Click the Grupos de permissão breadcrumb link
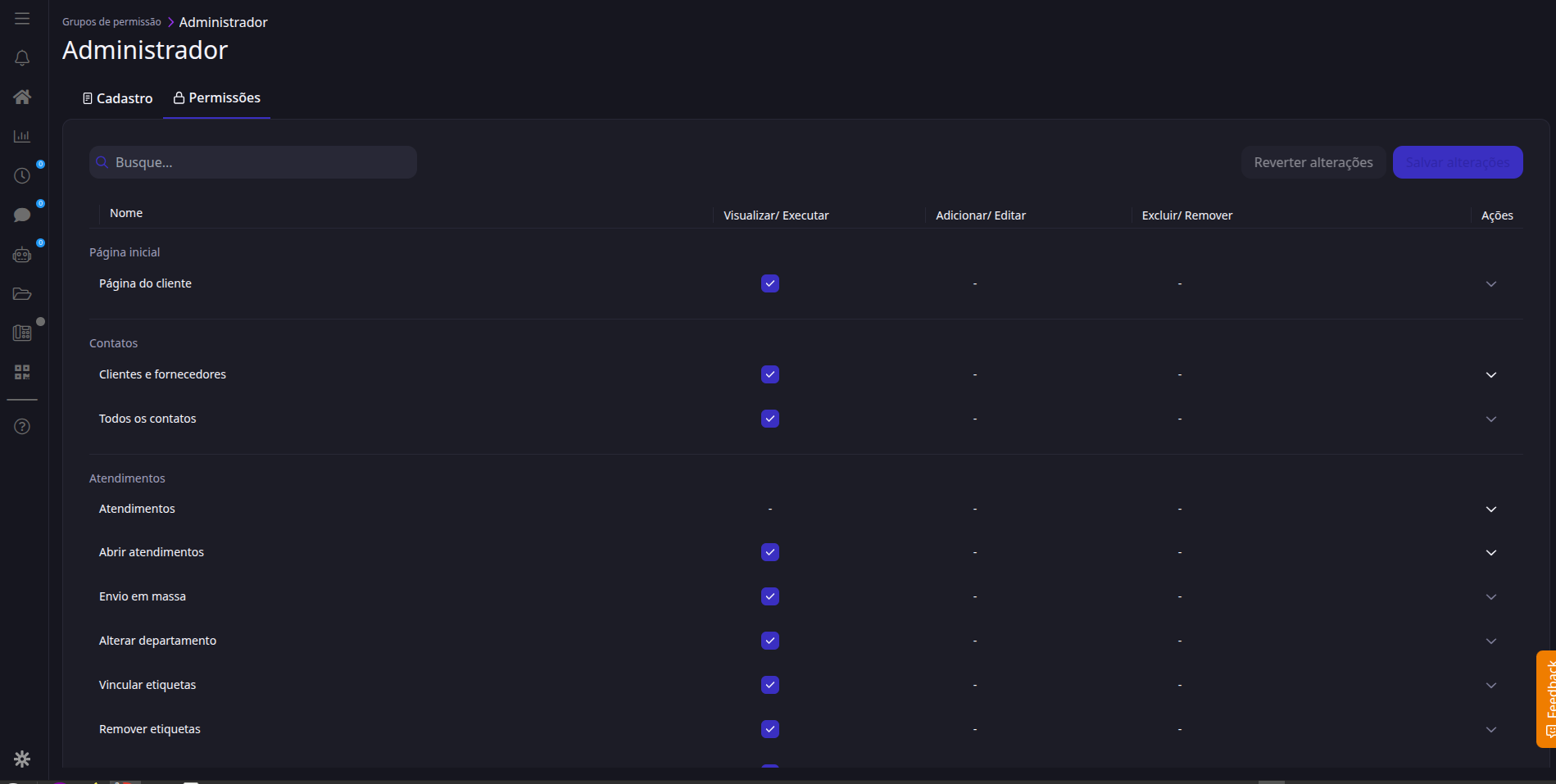 pos(111,22)
